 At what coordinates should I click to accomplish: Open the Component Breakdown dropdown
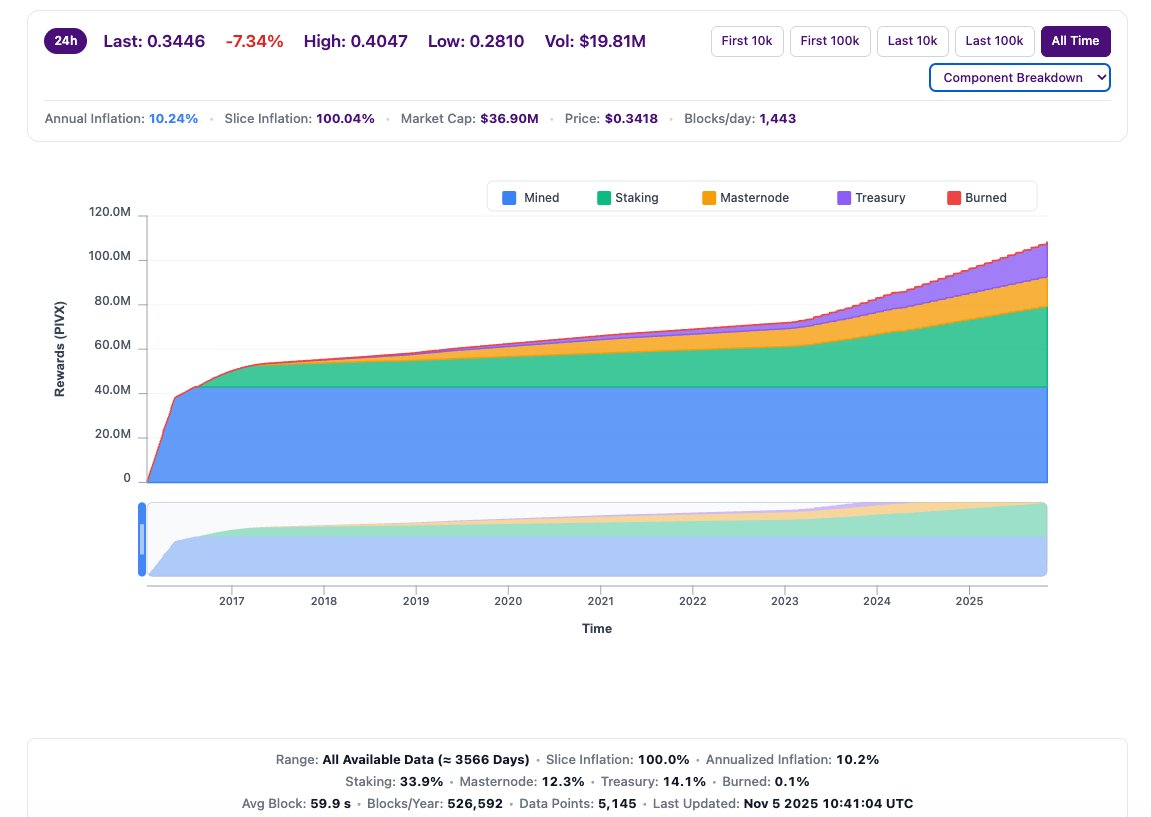[1019, 77]
